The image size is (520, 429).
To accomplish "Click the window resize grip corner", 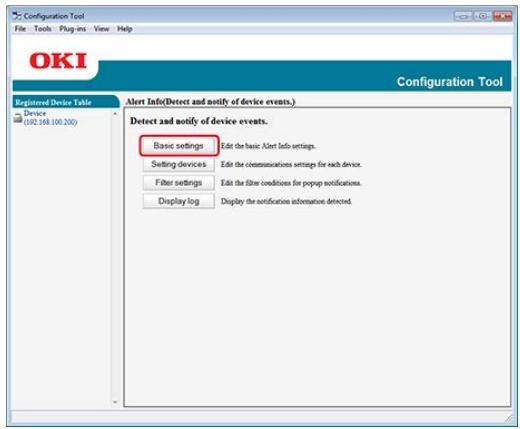I will tap(508, 418).
